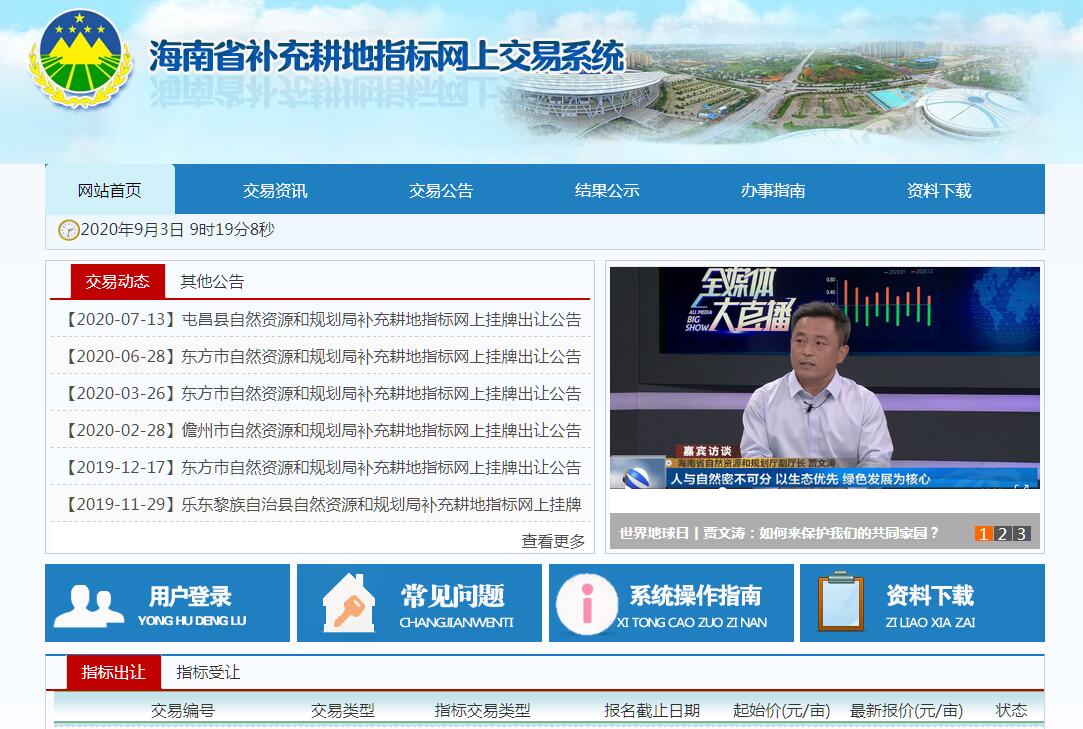The height and width of the screenshot is (729, 1083).
Task: Switch to the 指标受让 tab
Action: click(x=208, y=672)
